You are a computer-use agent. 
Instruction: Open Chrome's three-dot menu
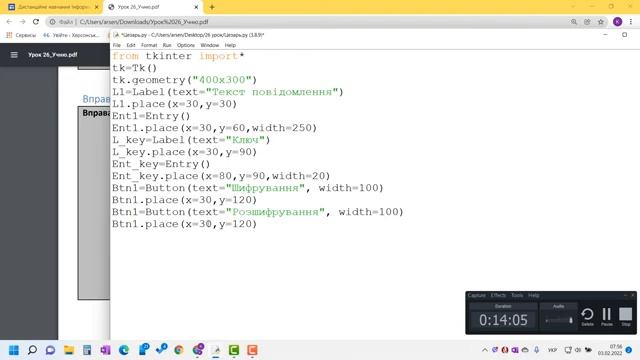pos(631,22)
